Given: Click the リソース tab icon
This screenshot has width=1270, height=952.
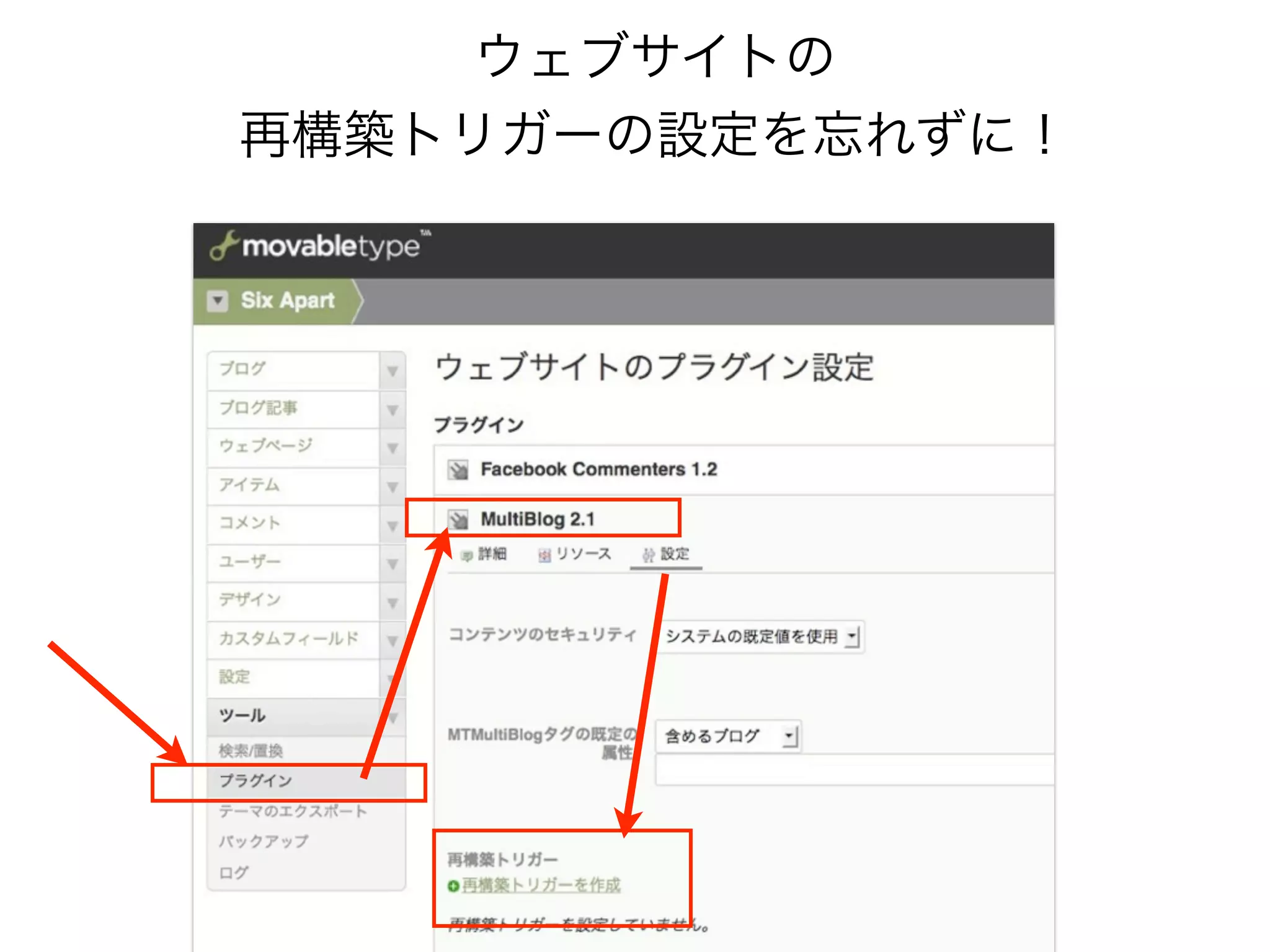Looking at the screenshot, I should pos(544,555).
